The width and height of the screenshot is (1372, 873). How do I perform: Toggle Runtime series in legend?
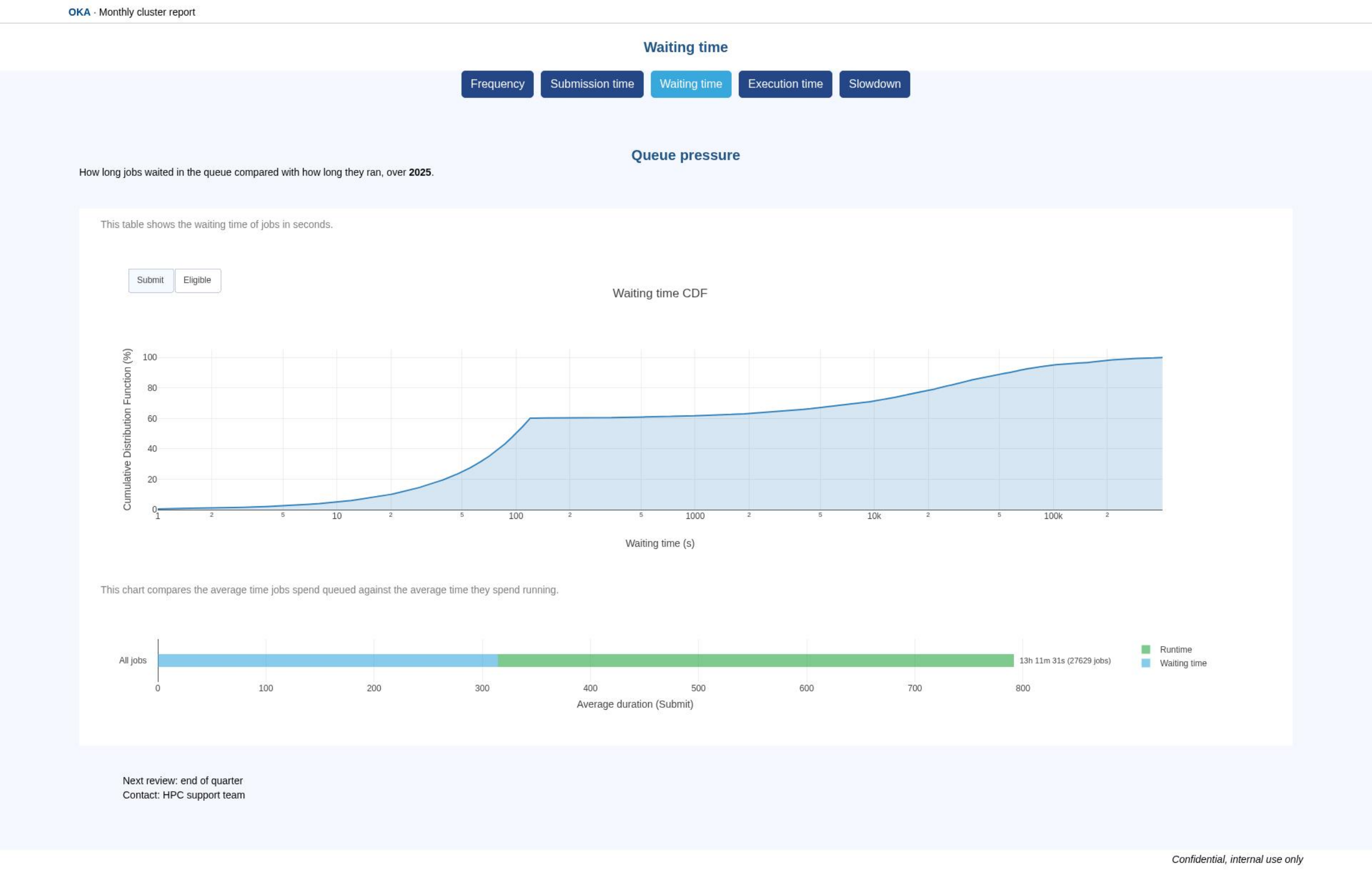point(1176,649)
